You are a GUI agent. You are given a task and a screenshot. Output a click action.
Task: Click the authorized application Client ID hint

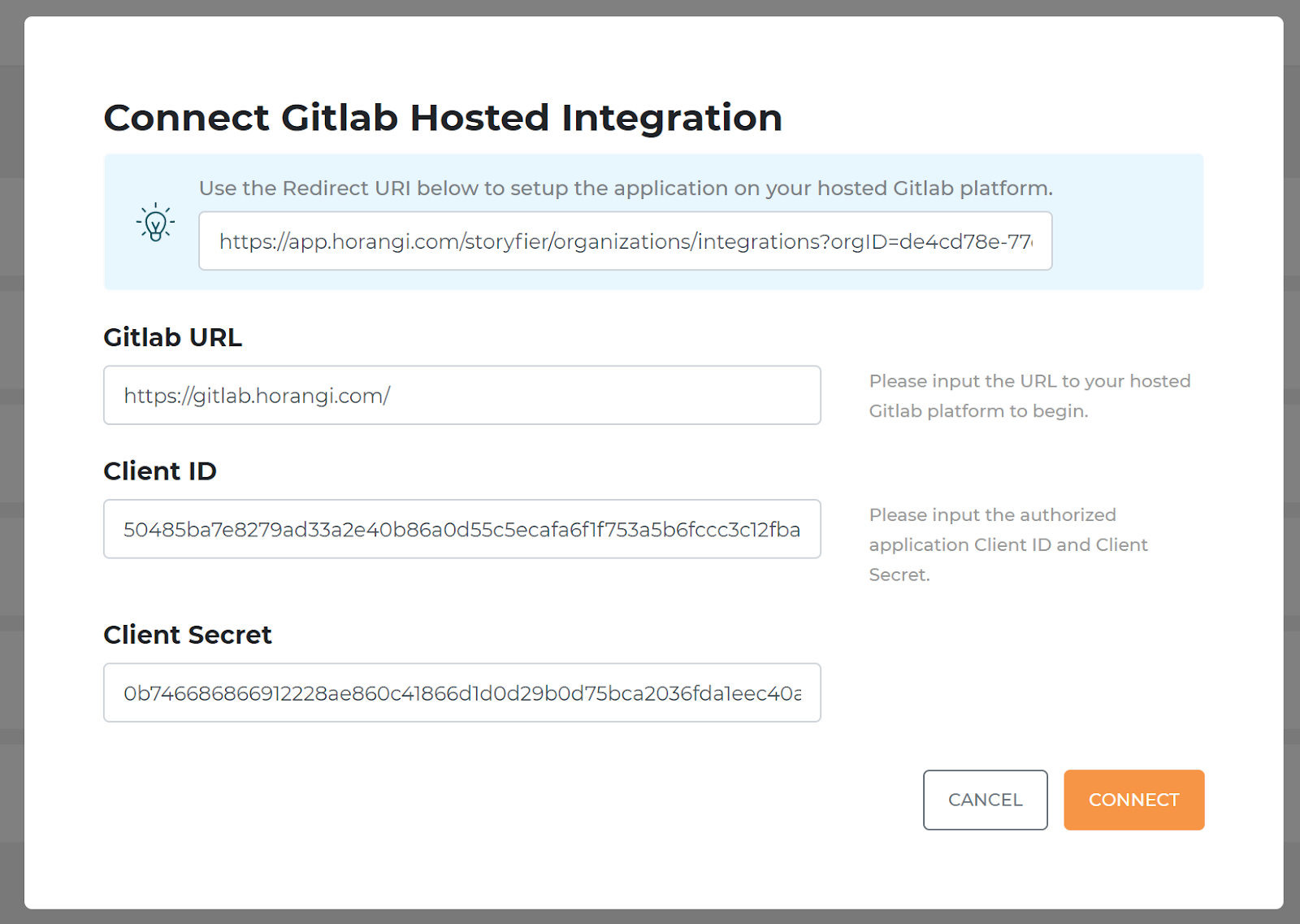1008,544
